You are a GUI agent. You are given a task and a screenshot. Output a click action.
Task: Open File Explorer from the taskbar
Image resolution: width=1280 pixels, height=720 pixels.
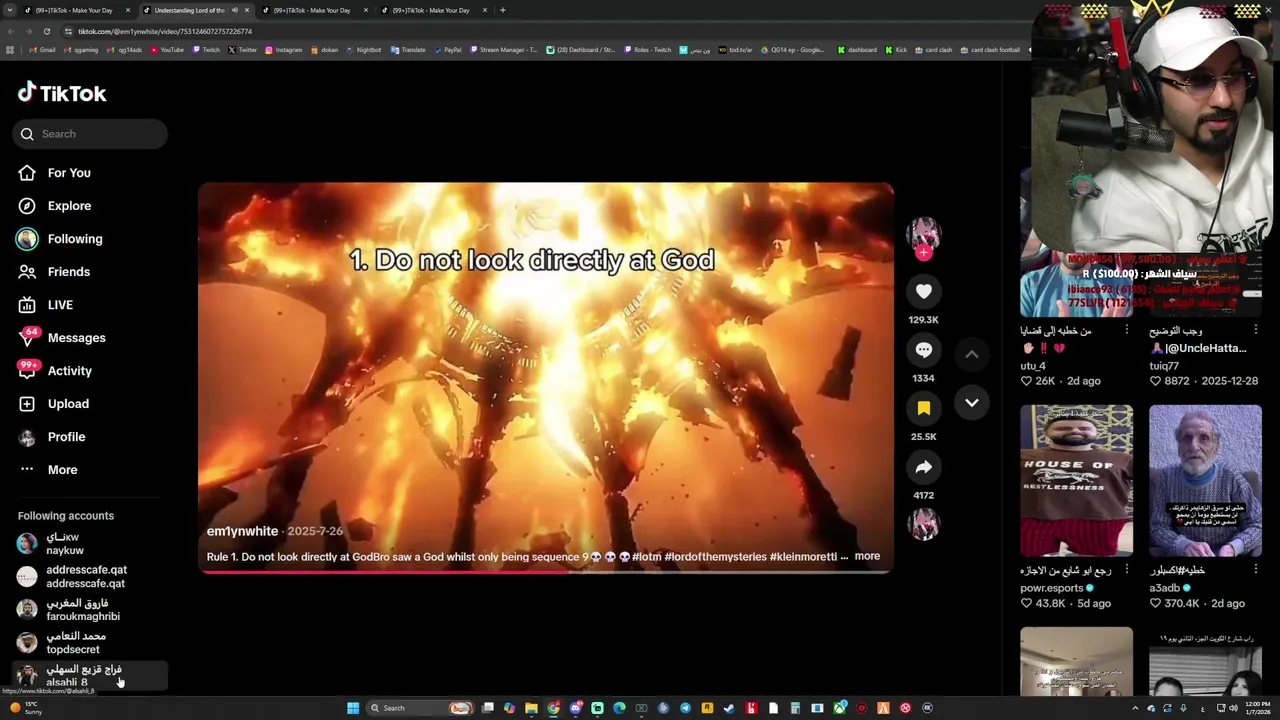pyautogui.click(x=531, y=708)
